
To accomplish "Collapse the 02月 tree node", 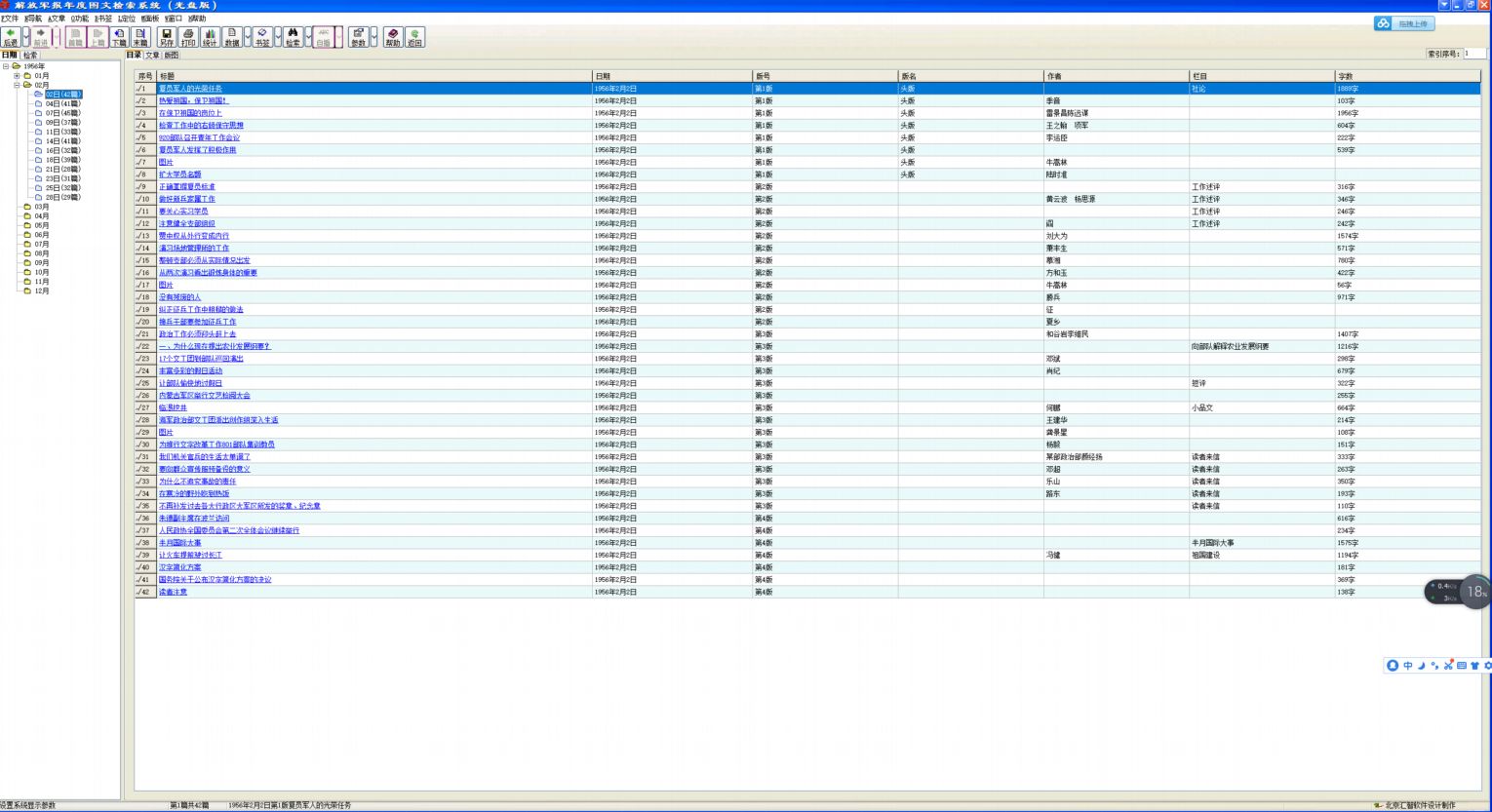I will coord(17,85).
